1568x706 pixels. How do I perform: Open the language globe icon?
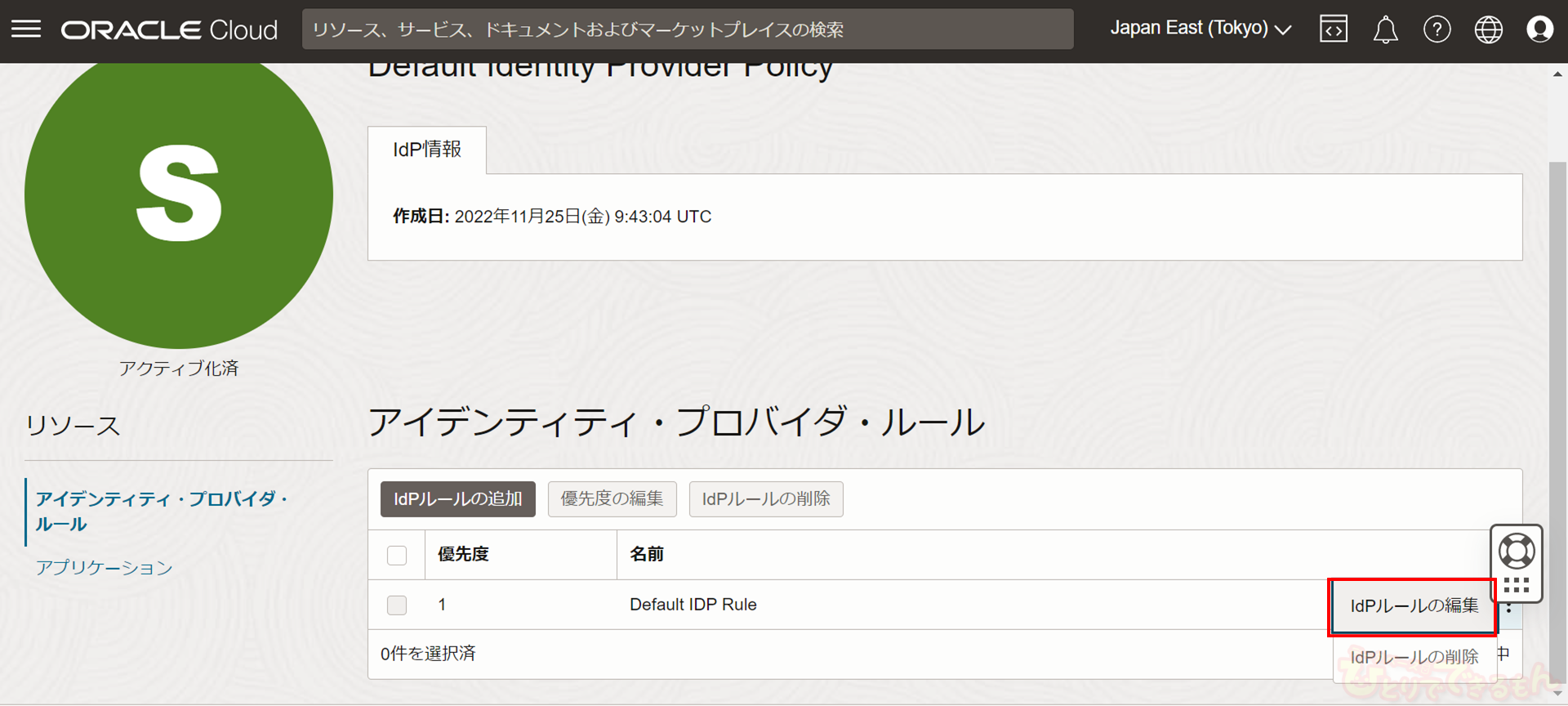tap(1488, 29)
